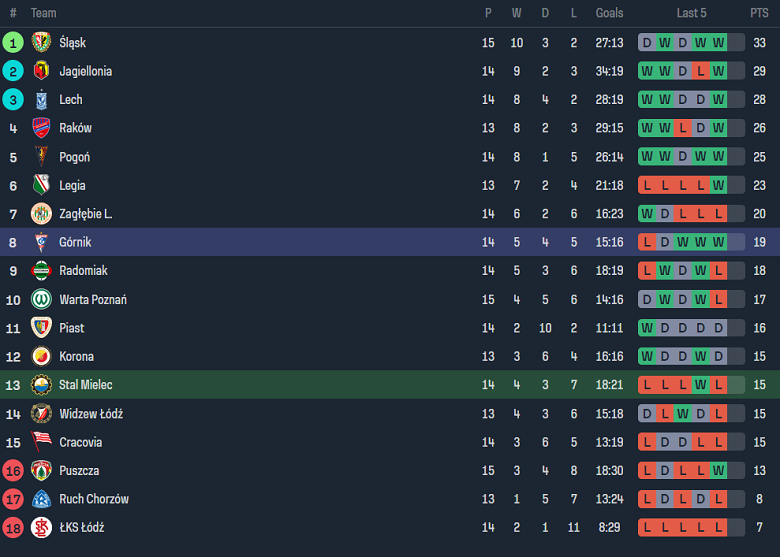Viewport: 780px width, 557px height.
Task: Click the Śląsk team crest icon
Action: coord(41,43)
